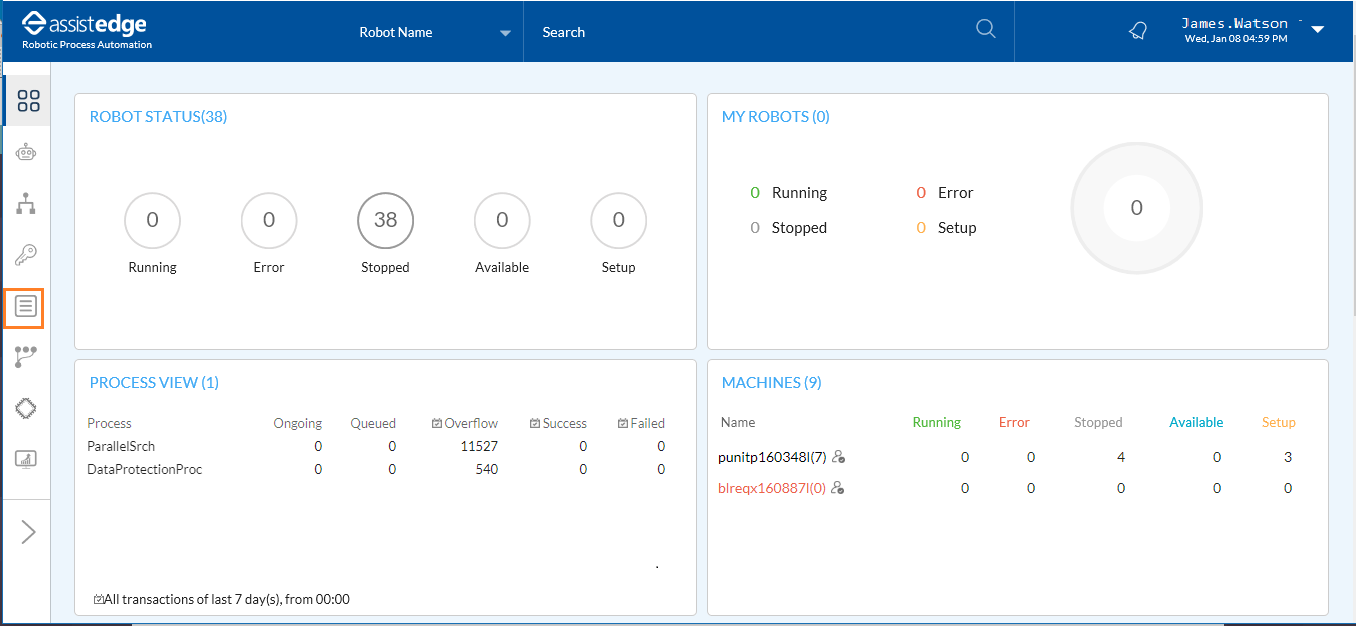This screenshot has height=626, width=1356.
Task: Click the Ongoing column header
Action: pyautogui.click(x=298, y=423)
